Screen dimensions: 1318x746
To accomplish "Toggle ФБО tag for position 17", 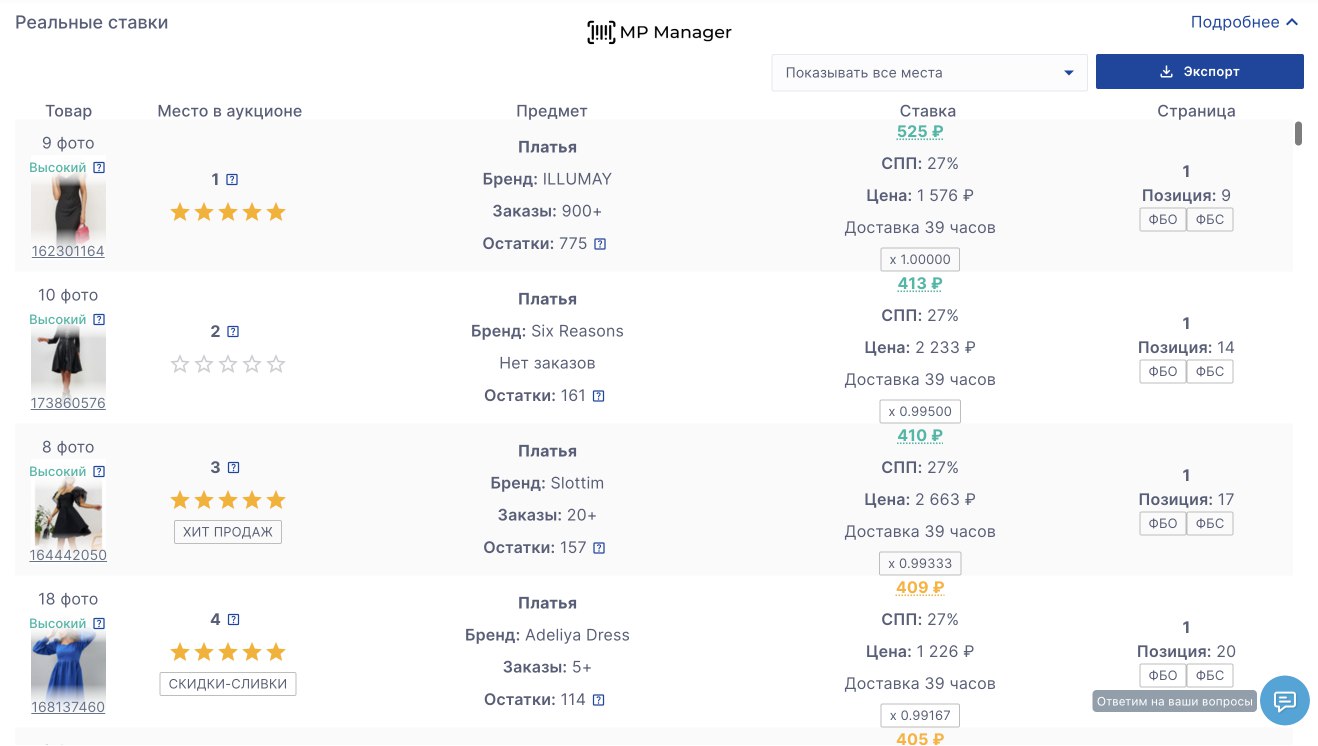I will (1163, 524).
